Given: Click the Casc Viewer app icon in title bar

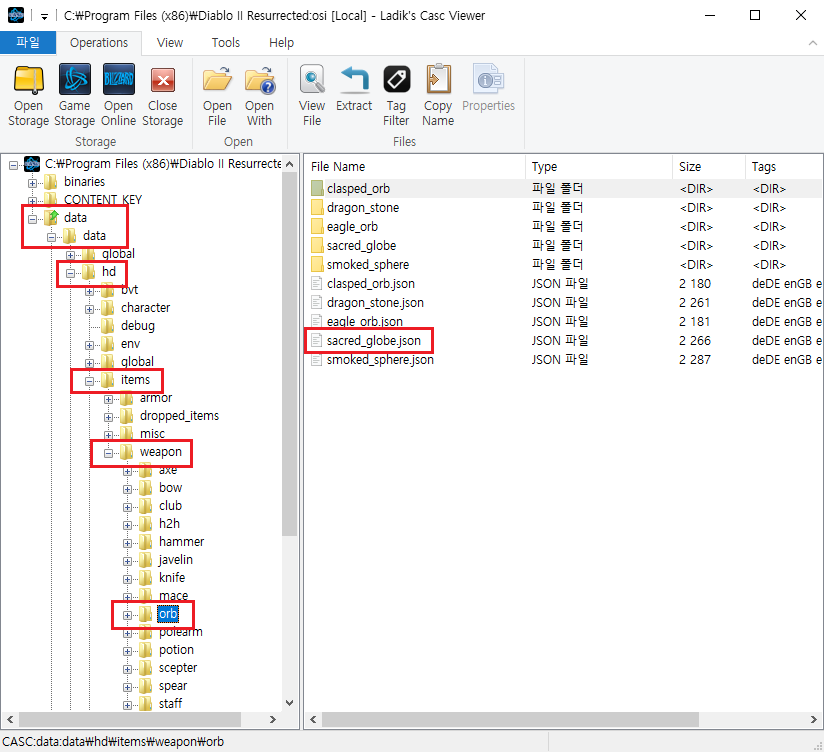Looking at the screenshot, I should pyautogui.click(x=16, y=15).
